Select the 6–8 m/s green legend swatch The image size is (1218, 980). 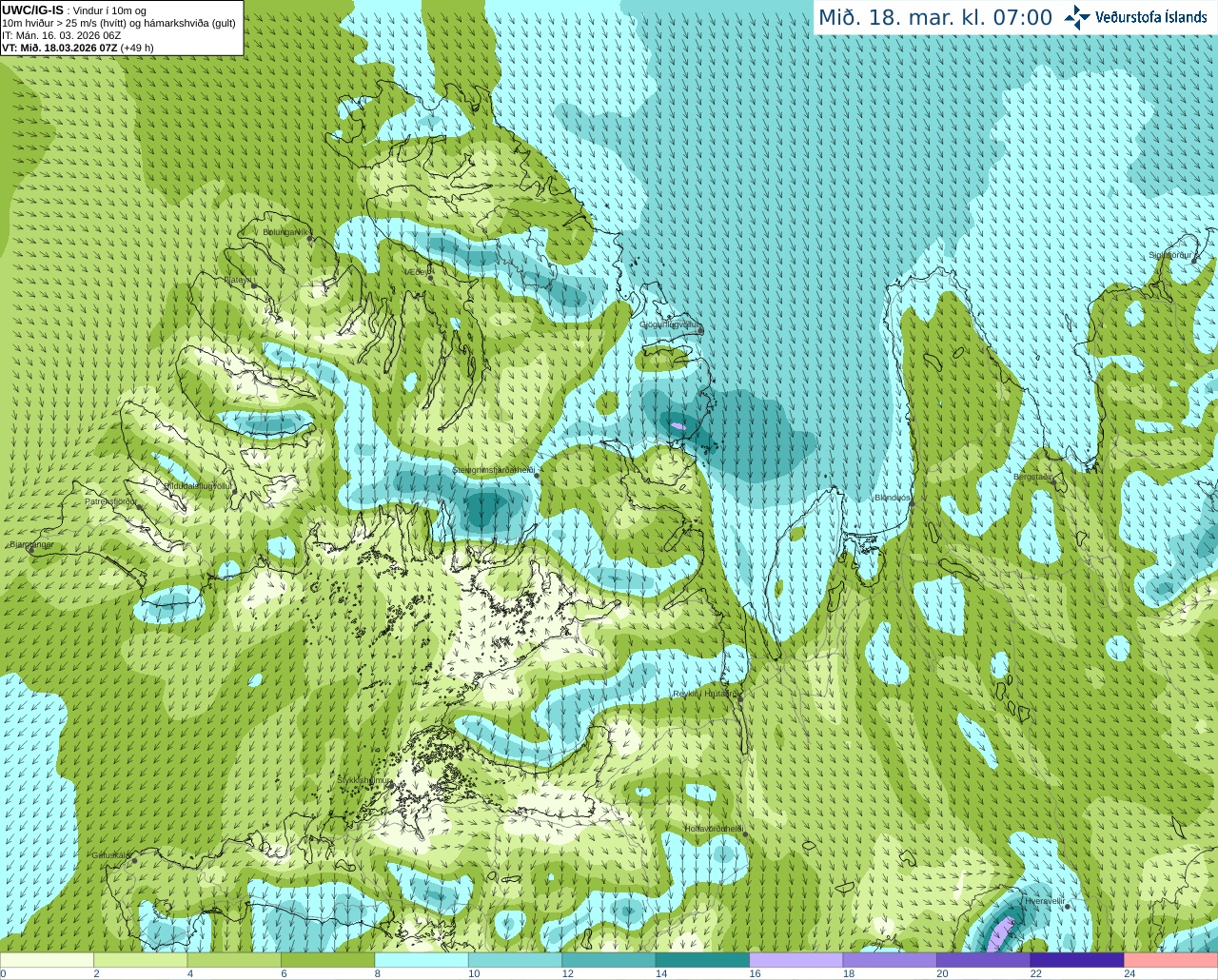tap(328, 960)
